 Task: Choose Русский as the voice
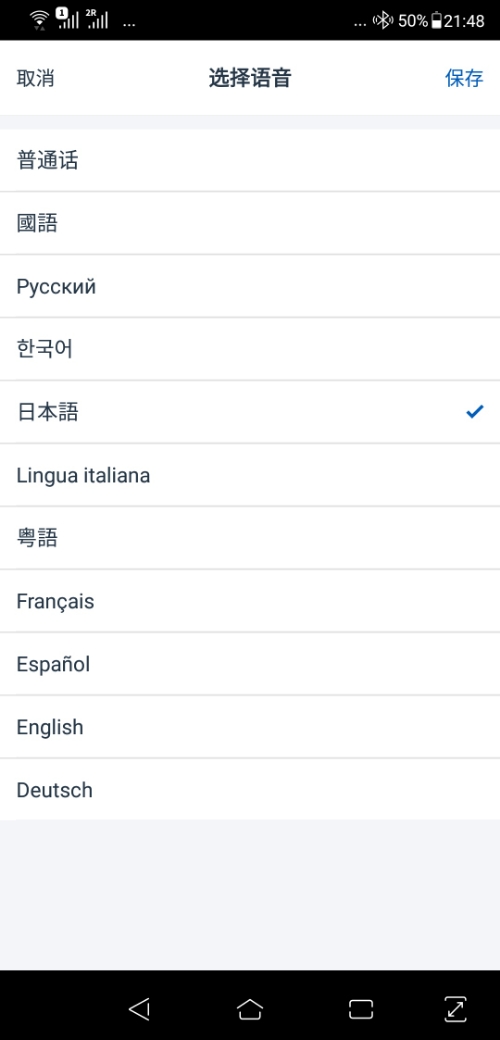250,287
